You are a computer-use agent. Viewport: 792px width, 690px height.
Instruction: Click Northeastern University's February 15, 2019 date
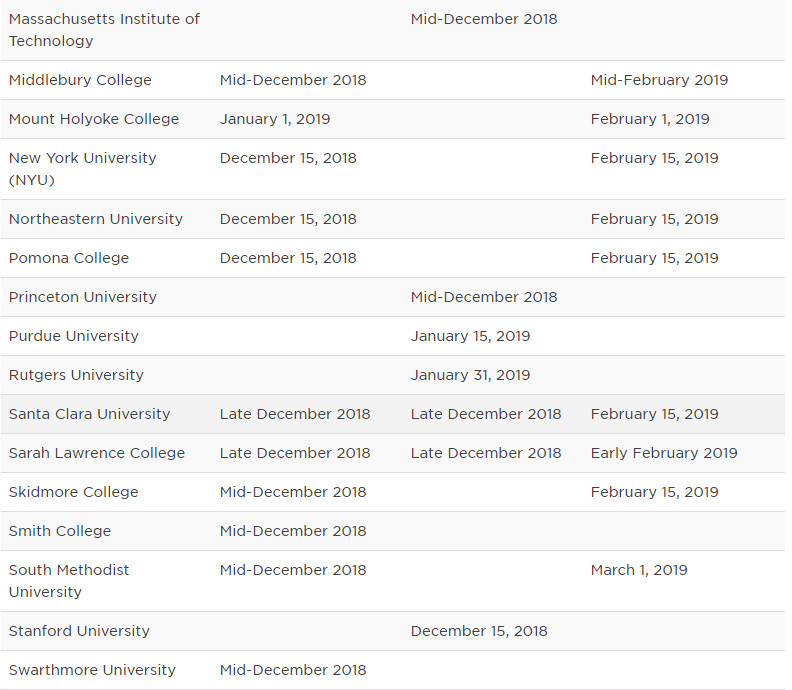[x=654, y=219]
